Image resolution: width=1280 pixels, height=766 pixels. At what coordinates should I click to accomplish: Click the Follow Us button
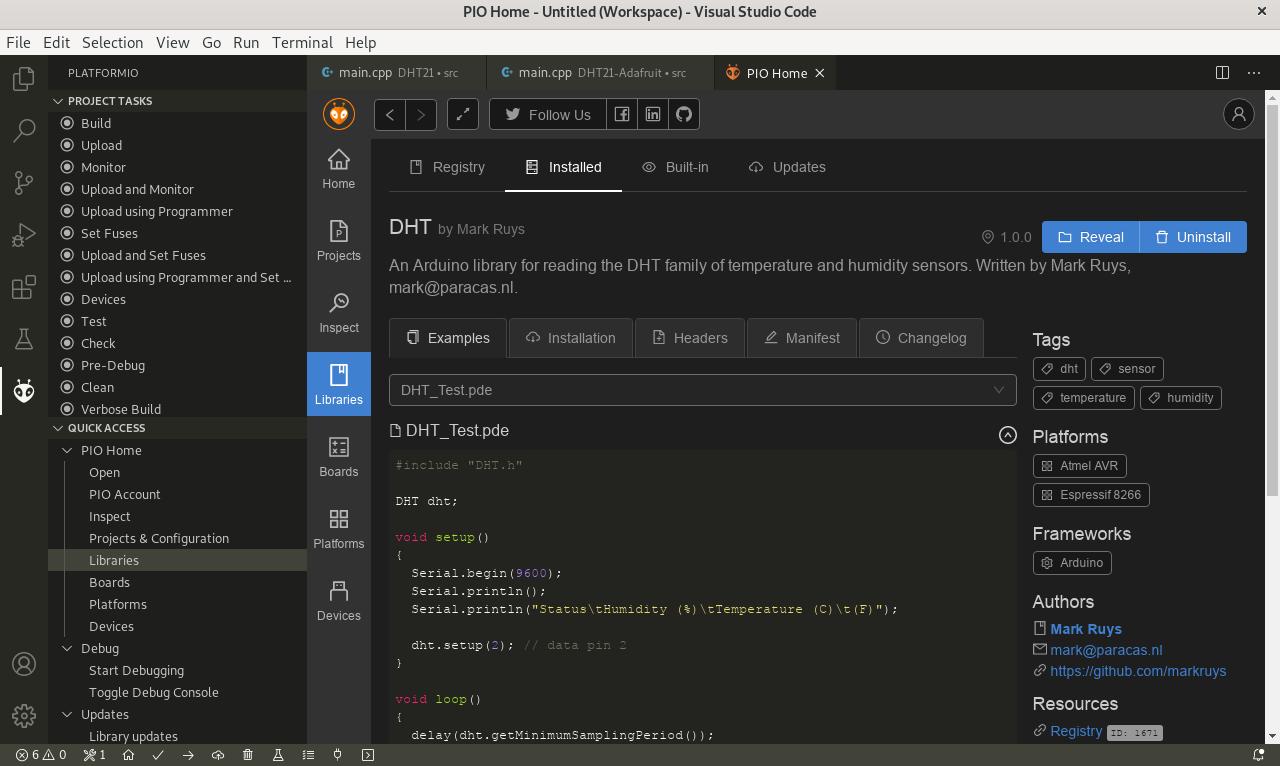(548, 114)
